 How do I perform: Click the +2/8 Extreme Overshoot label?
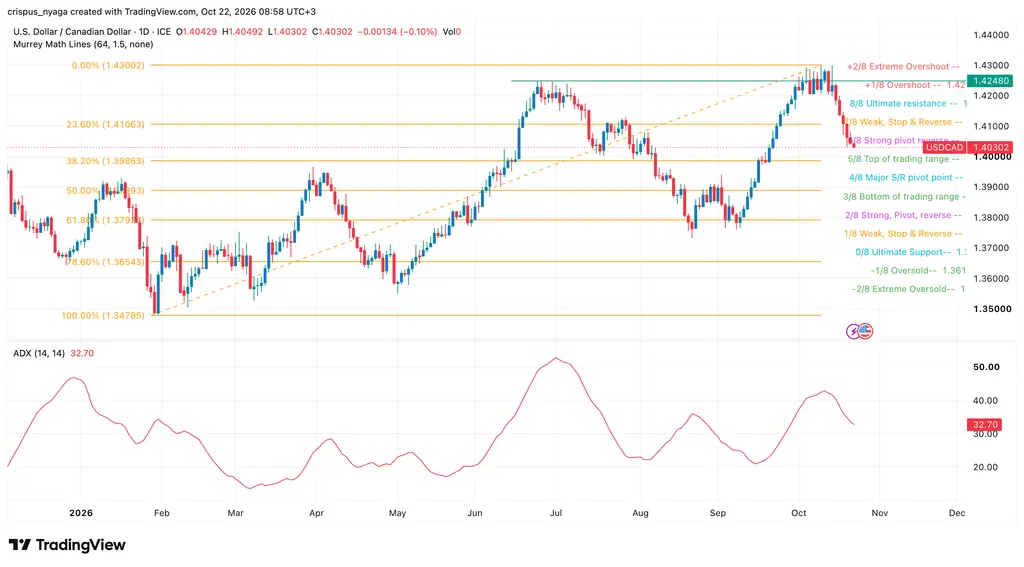click(x=903, y=67)
